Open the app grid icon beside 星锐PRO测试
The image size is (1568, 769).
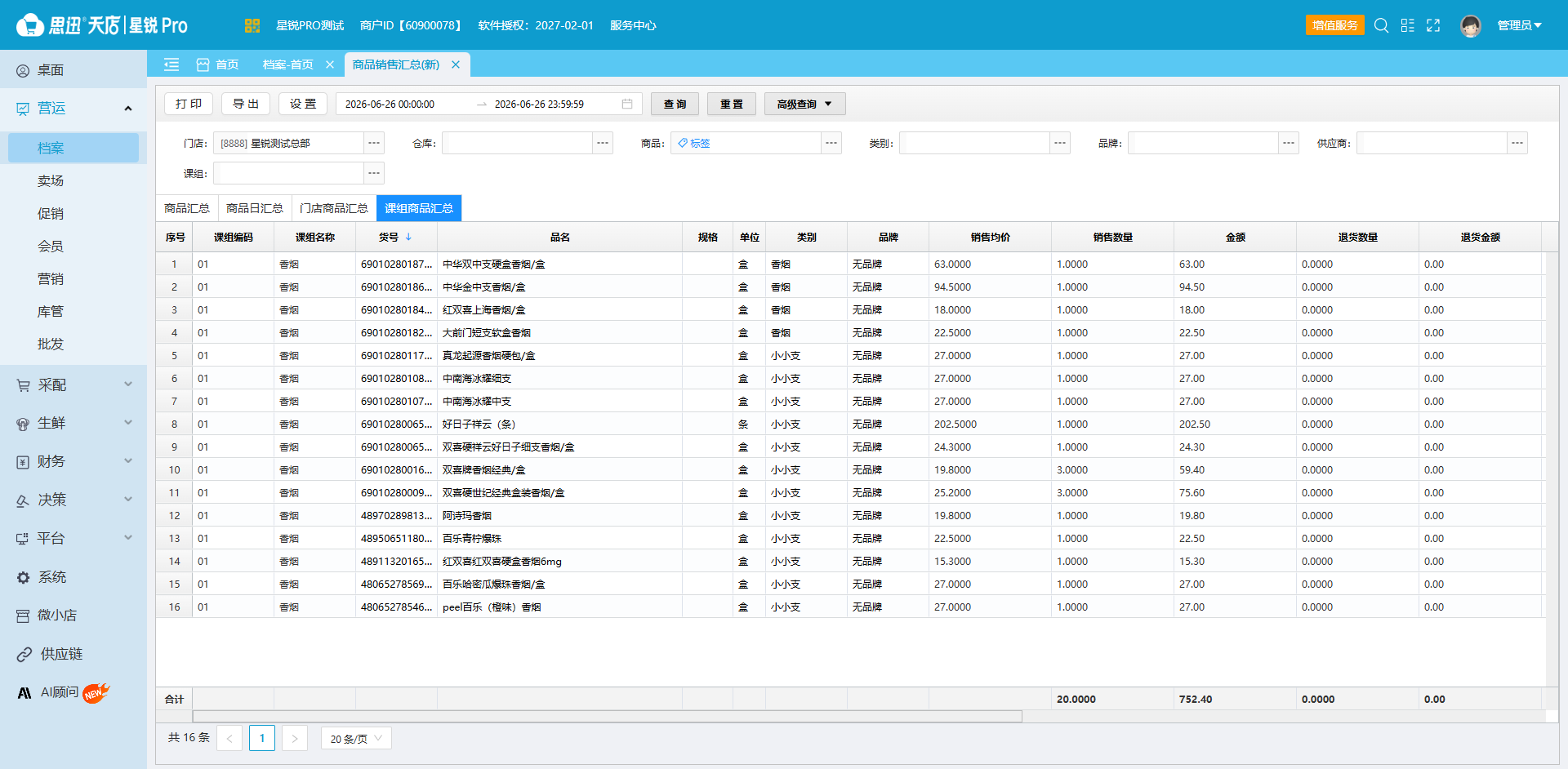click(252, 25)
